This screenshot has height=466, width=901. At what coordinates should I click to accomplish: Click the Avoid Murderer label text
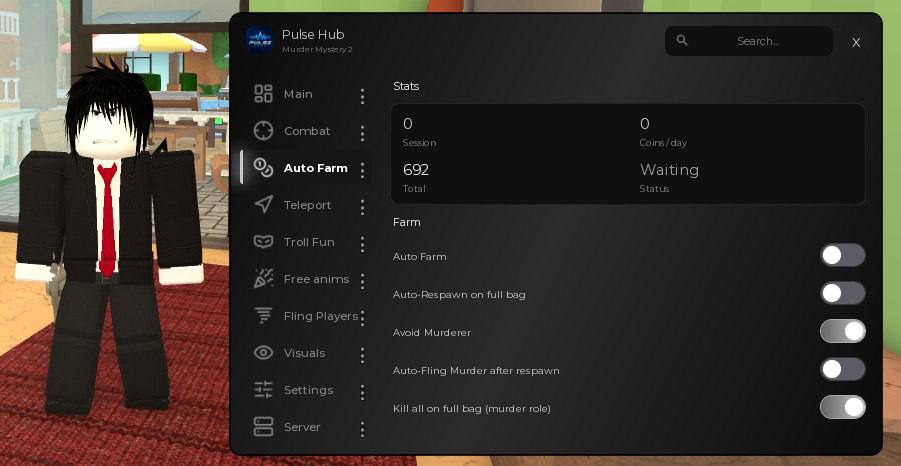[432, 333]
